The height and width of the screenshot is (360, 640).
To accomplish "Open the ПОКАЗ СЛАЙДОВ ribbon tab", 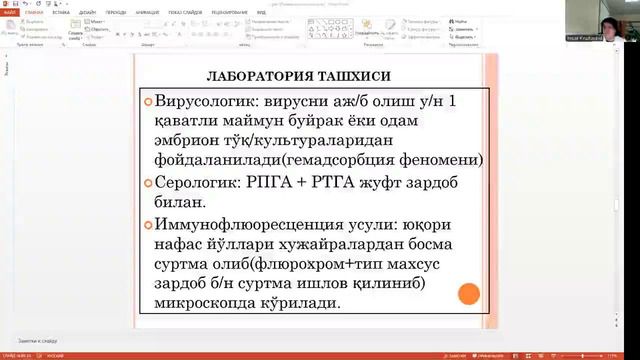I will (185, 13).
